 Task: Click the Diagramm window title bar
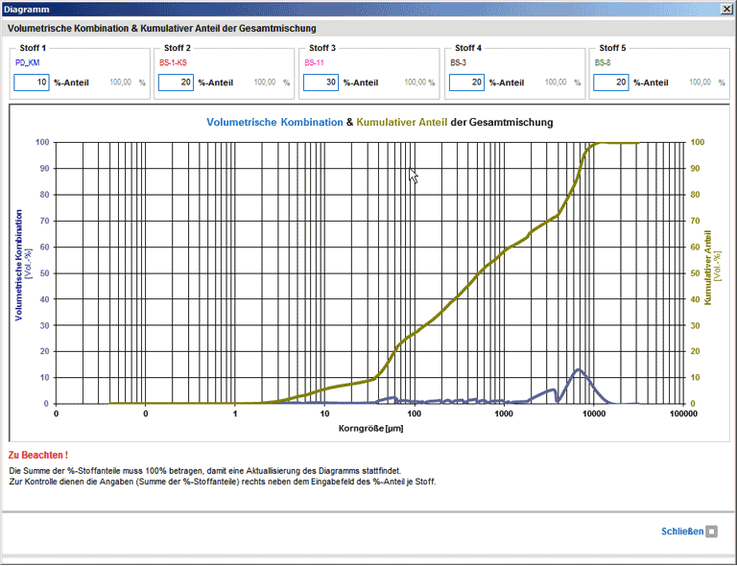[300, 8]
